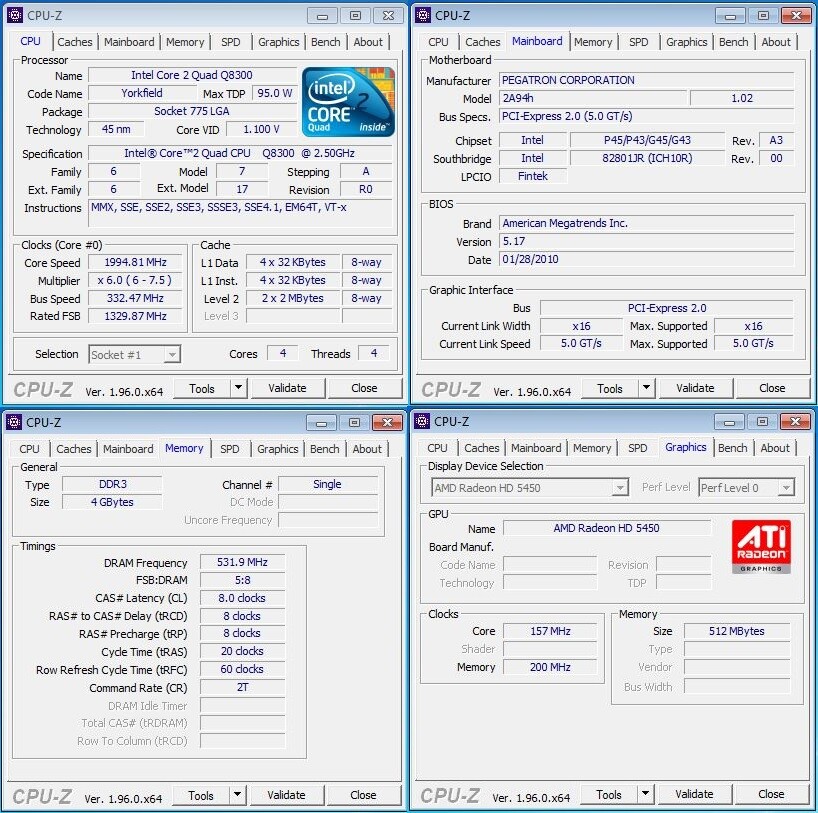Expand the AMD Radeon HD 5450 display device dropdown
Viewport: 818px width, 813px height.
(620, 488)
